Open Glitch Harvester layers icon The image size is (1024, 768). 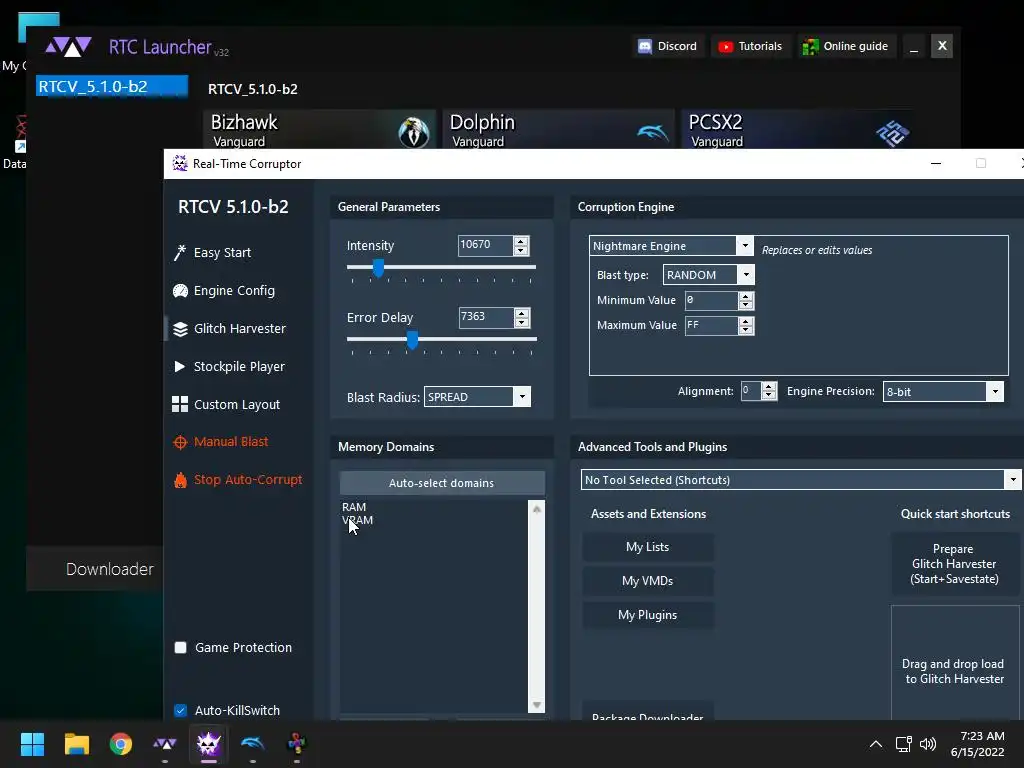point(180,329)
